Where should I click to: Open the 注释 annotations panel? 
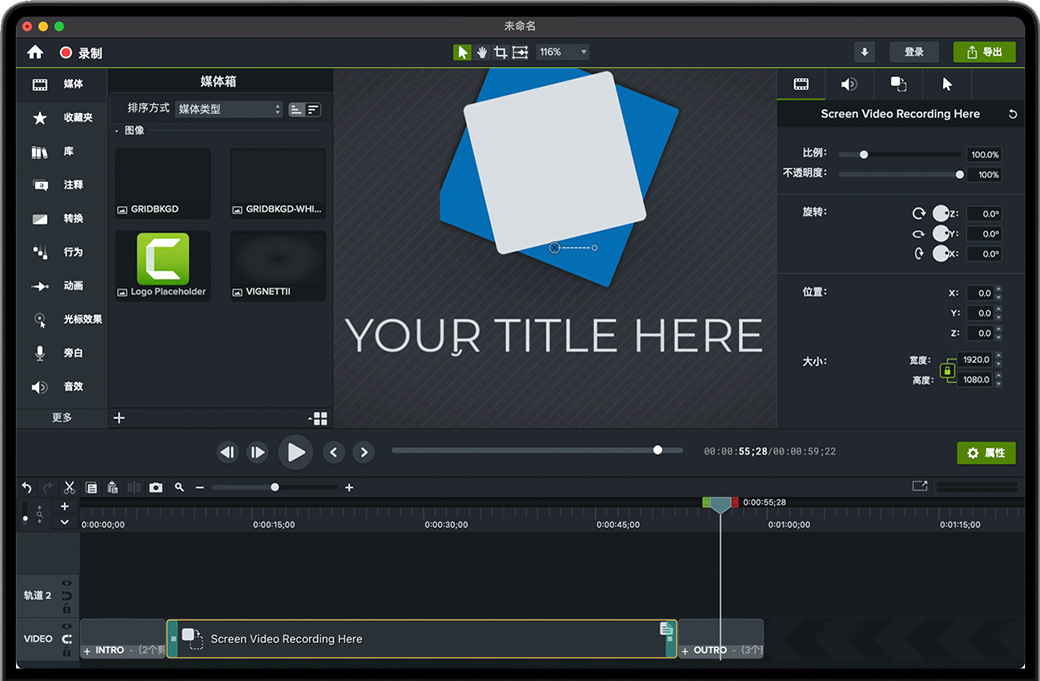(62, 185)
